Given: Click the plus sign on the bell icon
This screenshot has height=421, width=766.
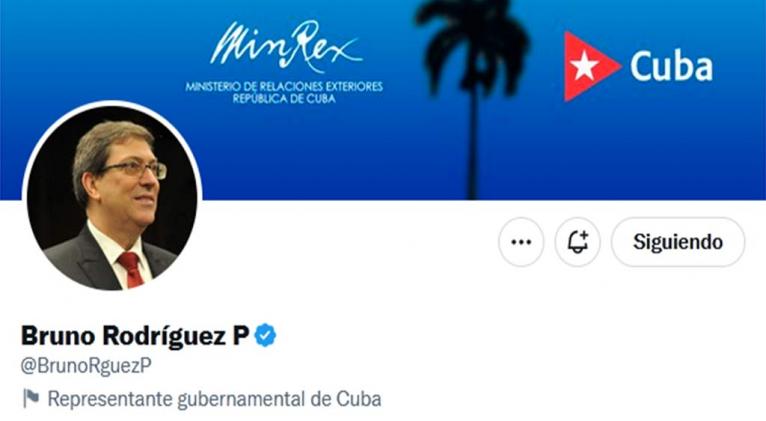Looking at the screenshot, I should point(583,236).
